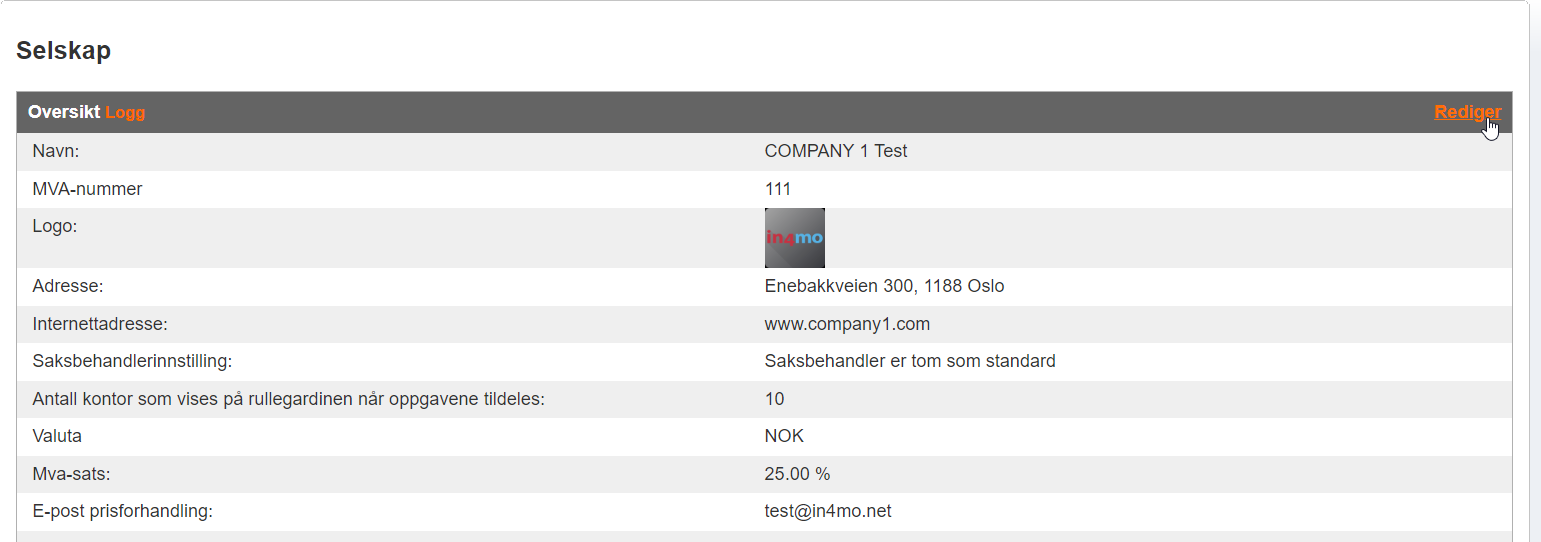Viewport: 1541px width, 542px height.
Task: Click the www.company1.com web address
Action: [x=847, y=324]
